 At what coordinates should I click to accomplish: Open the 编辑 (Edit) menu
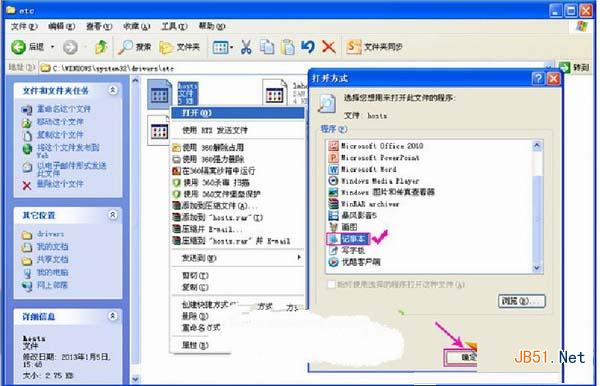(61, 26)
